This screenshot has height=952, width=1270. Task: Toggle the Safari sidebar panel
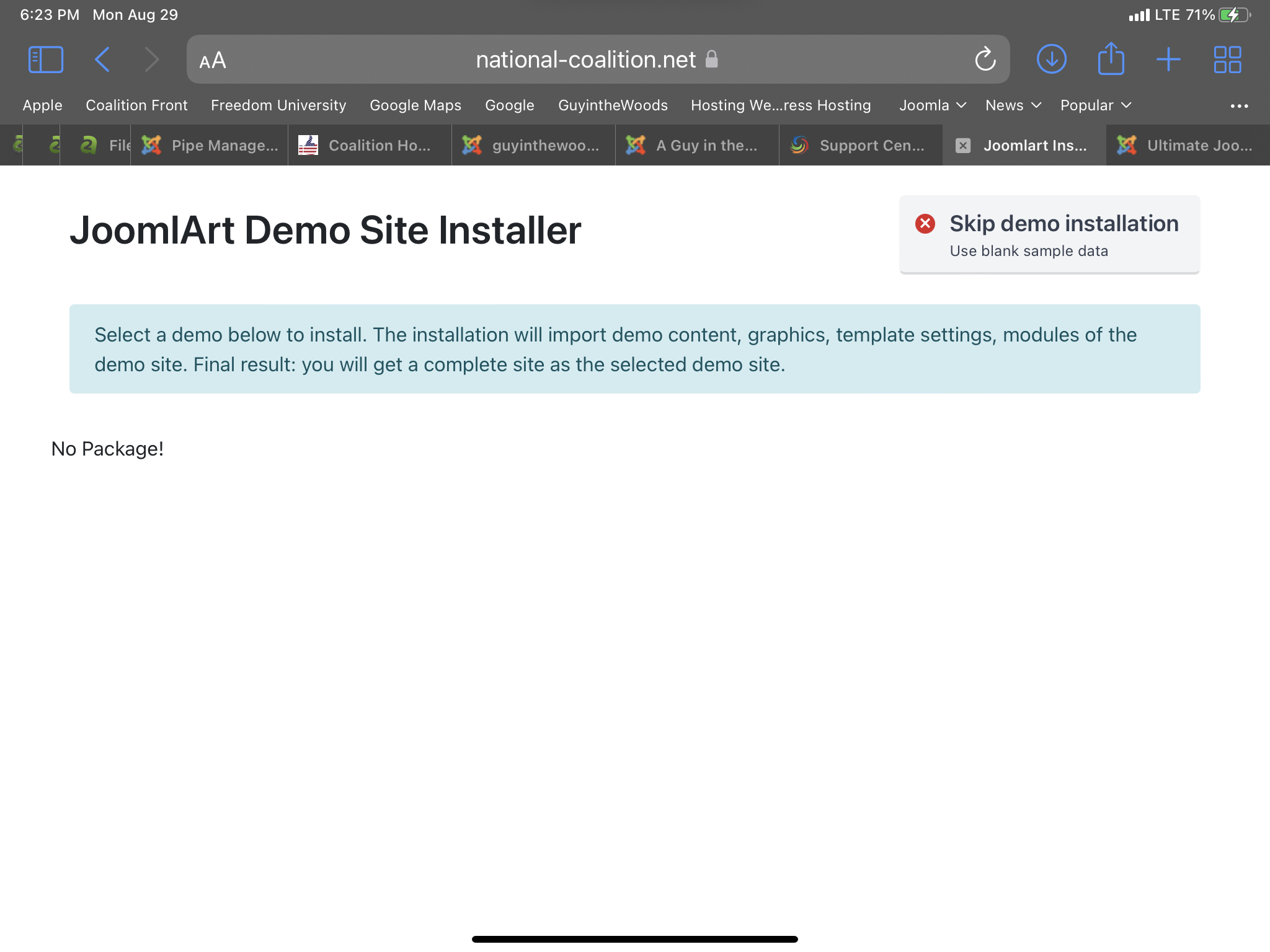(x=45, y=59)
